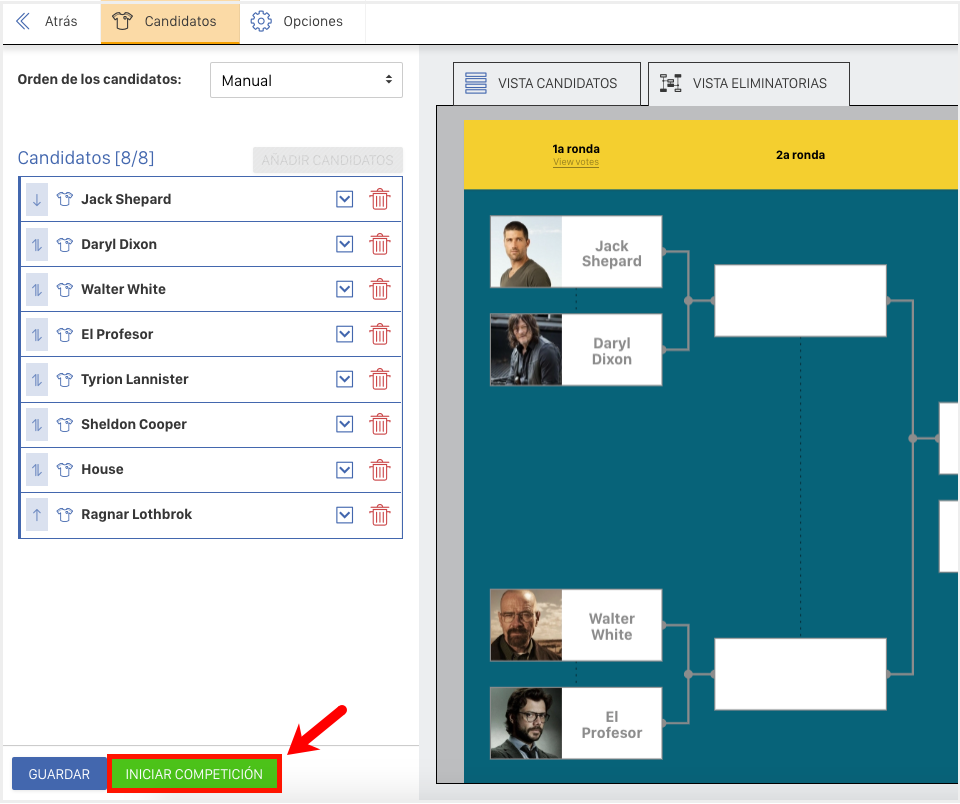Click the trash icon for House
Viewport: 960px width, 804px height.
pos(380,470)
